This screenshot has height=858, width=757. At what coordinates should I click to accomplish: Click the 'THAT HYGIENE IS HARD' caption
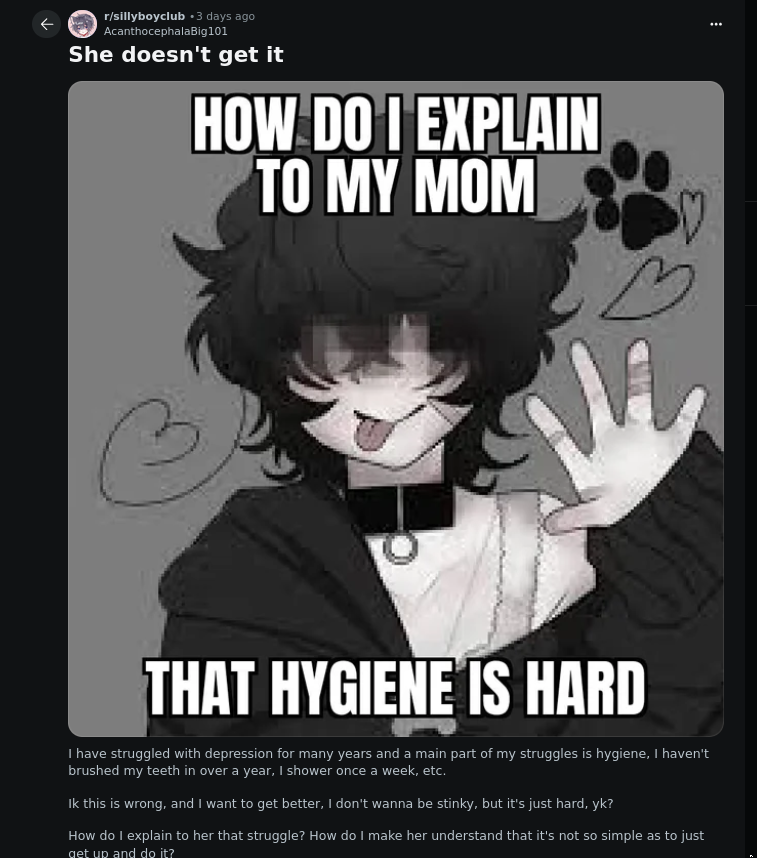pos(395,687)
